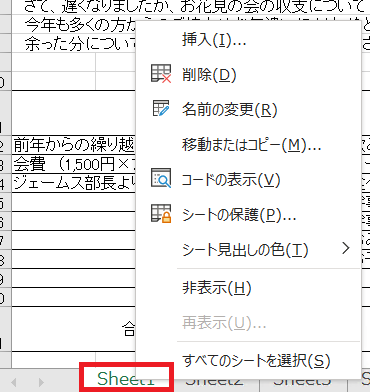This screenshot has height=392, width=370.
Task: Select コードの表示(V) menu entry
Action: click(x=248, y=180)
